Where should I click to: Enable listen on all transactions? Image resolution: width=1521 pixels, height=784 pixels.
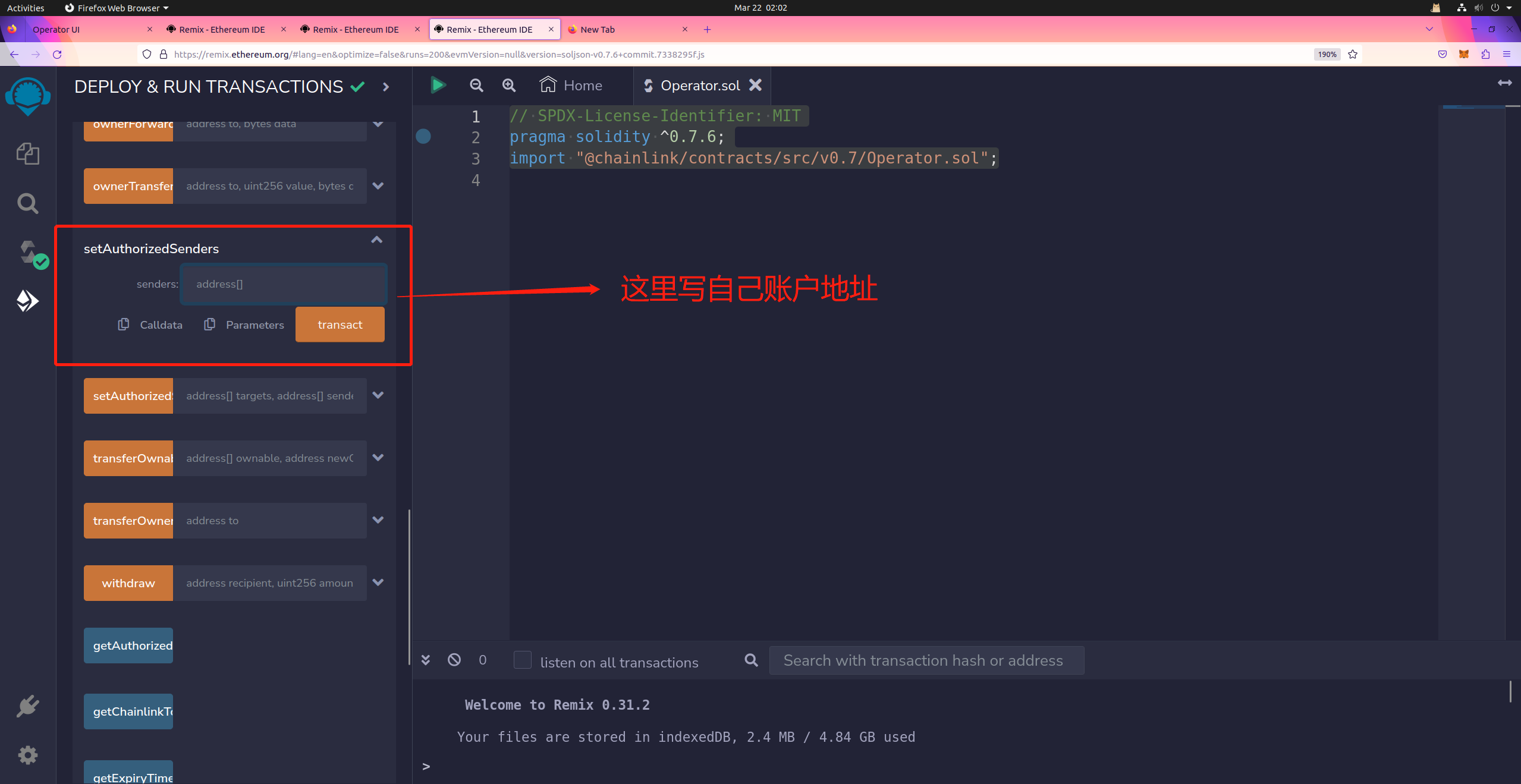pos(522,660)
